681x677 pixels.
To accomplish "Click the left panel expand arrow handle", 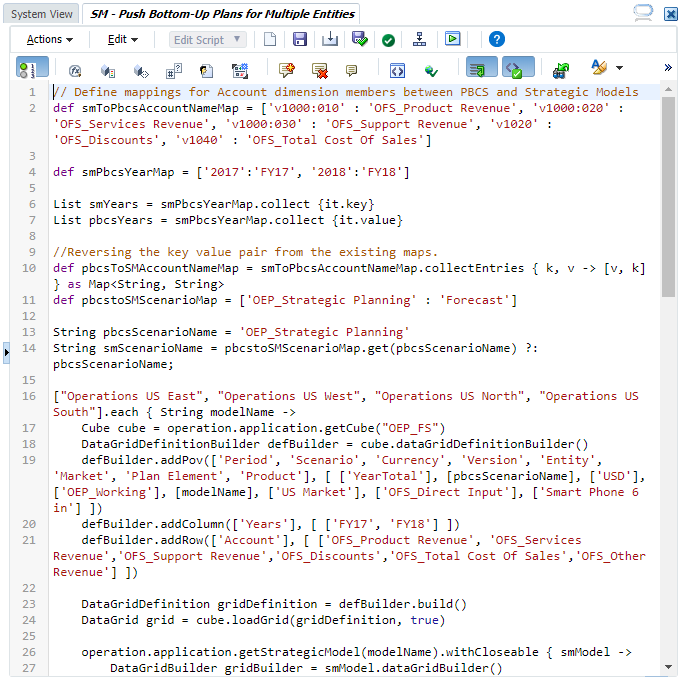I will click(x=6, y=351).
